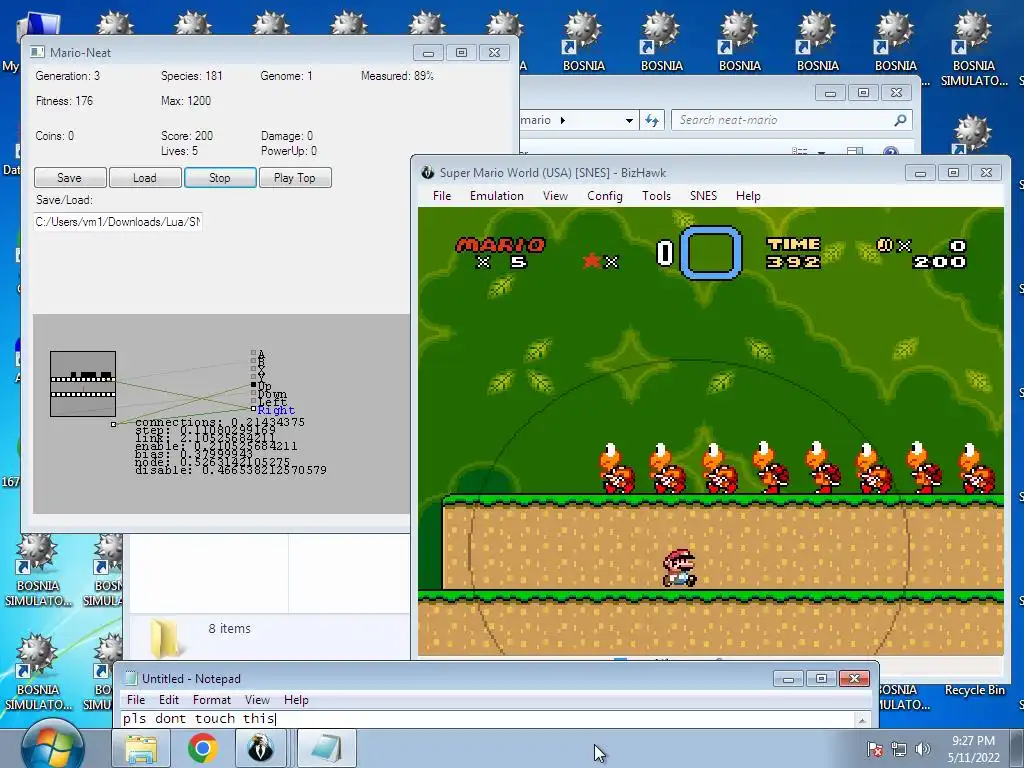Click the Save/Load path input field

pos(118,222)
